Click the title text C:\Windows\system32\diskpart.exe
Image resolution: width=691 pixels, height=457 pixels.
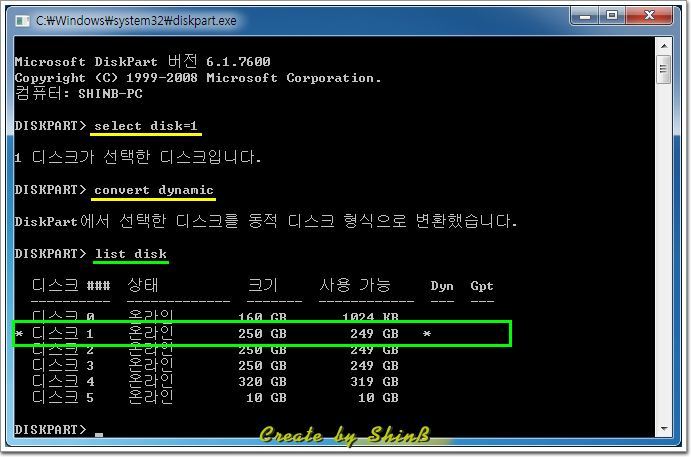(136, 21)
